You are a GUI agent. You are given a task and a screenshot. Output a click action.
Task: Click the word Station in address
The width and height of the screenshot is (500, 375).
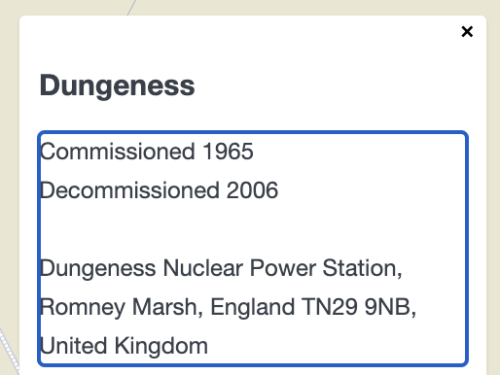pyautogui.click(x=360, y=268)
